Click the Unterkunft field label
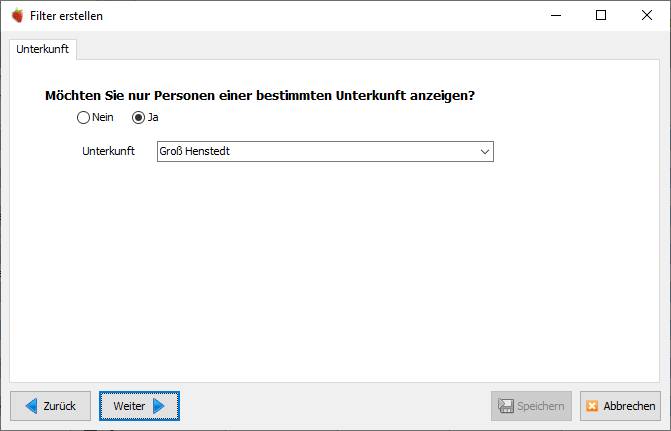The width and height of the screenshot is (671, 431). [x=108, y=151]
